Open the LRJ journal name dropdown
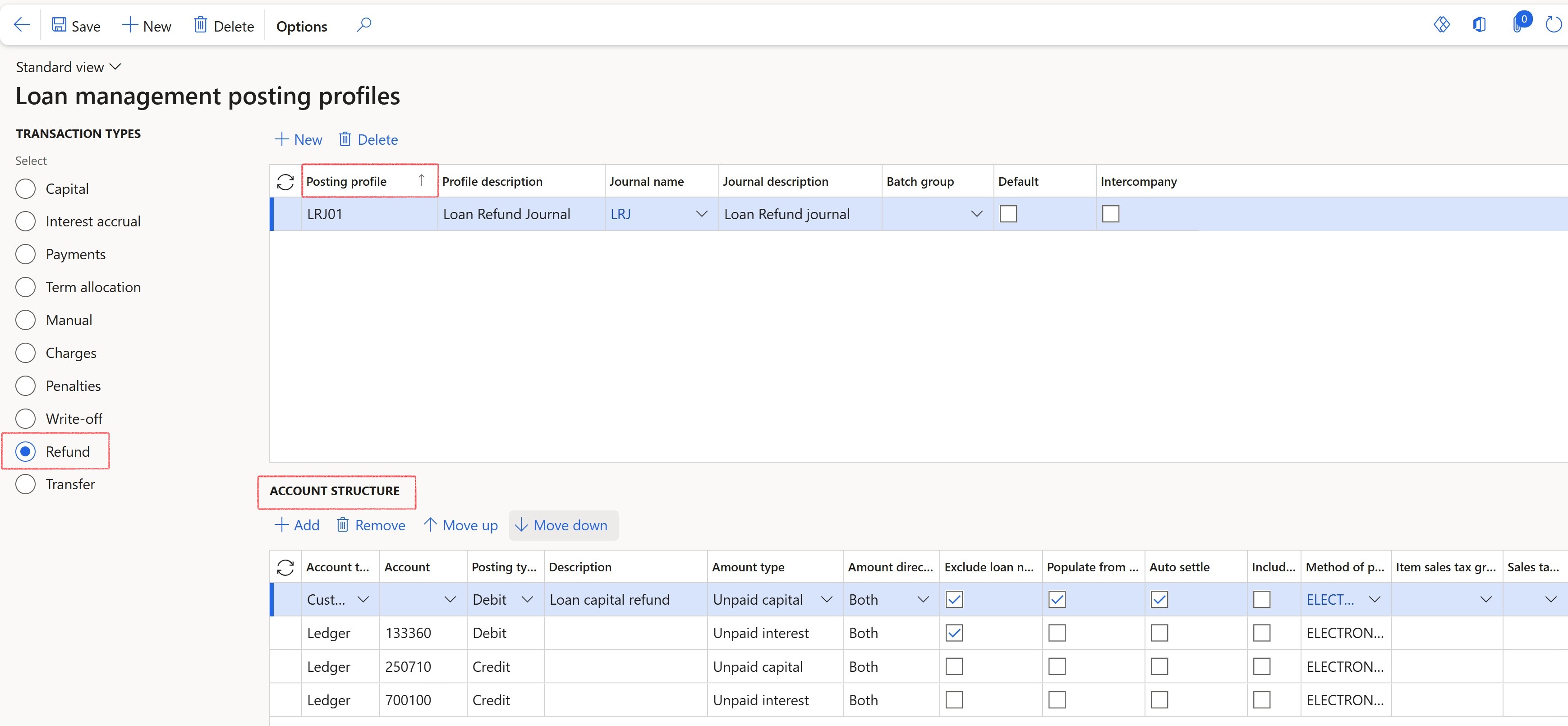 coord(702,214)
